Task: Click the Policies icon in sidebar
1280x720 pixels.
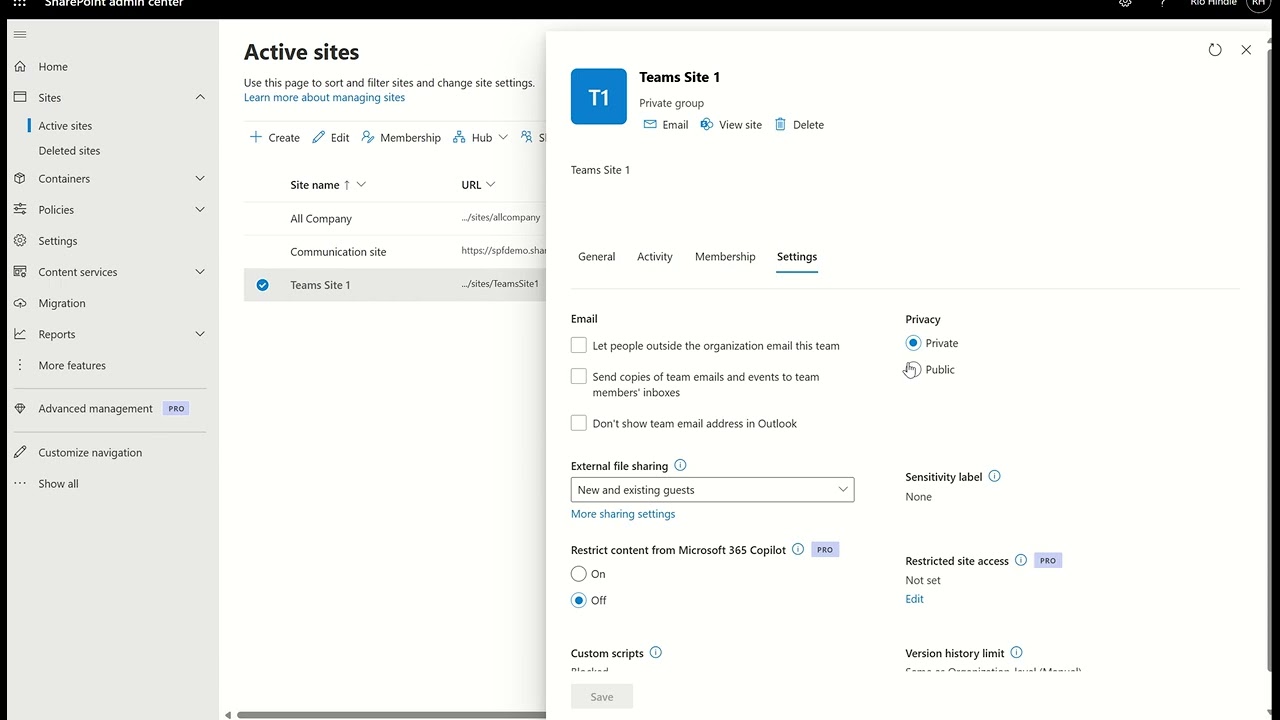Action: (20, 210)
